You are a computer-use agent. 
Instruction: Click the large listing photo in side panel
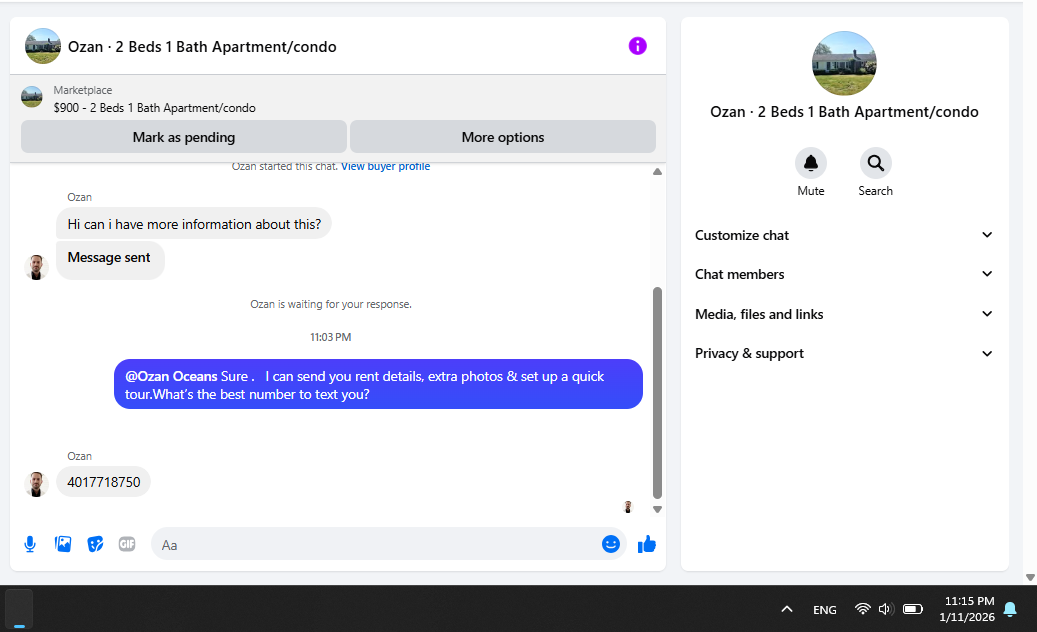[x=845, y=63]
